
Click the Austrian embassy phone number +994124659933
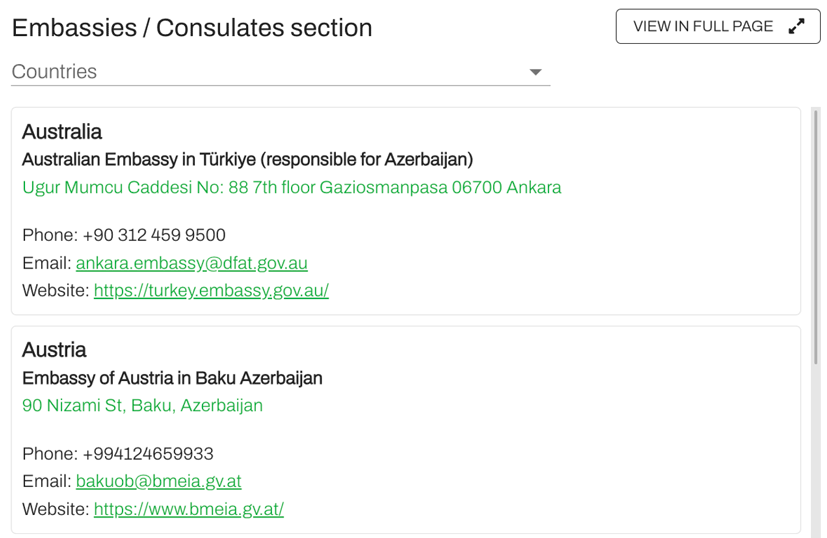(x=147, y=453)
